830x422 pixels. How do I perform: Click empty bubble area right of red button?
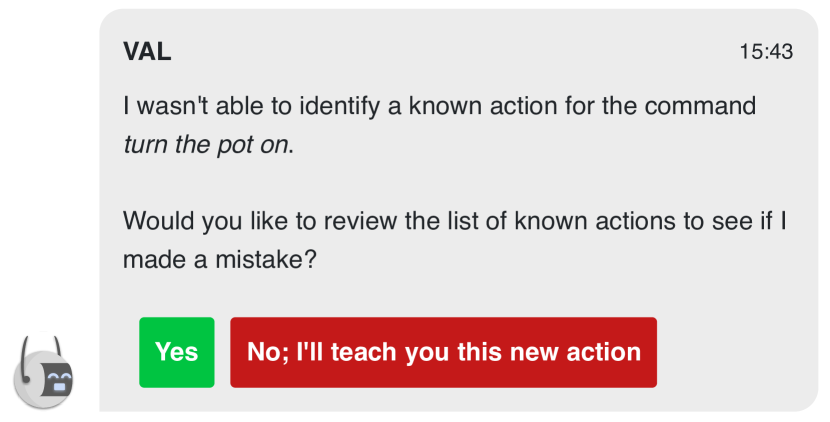736,353
